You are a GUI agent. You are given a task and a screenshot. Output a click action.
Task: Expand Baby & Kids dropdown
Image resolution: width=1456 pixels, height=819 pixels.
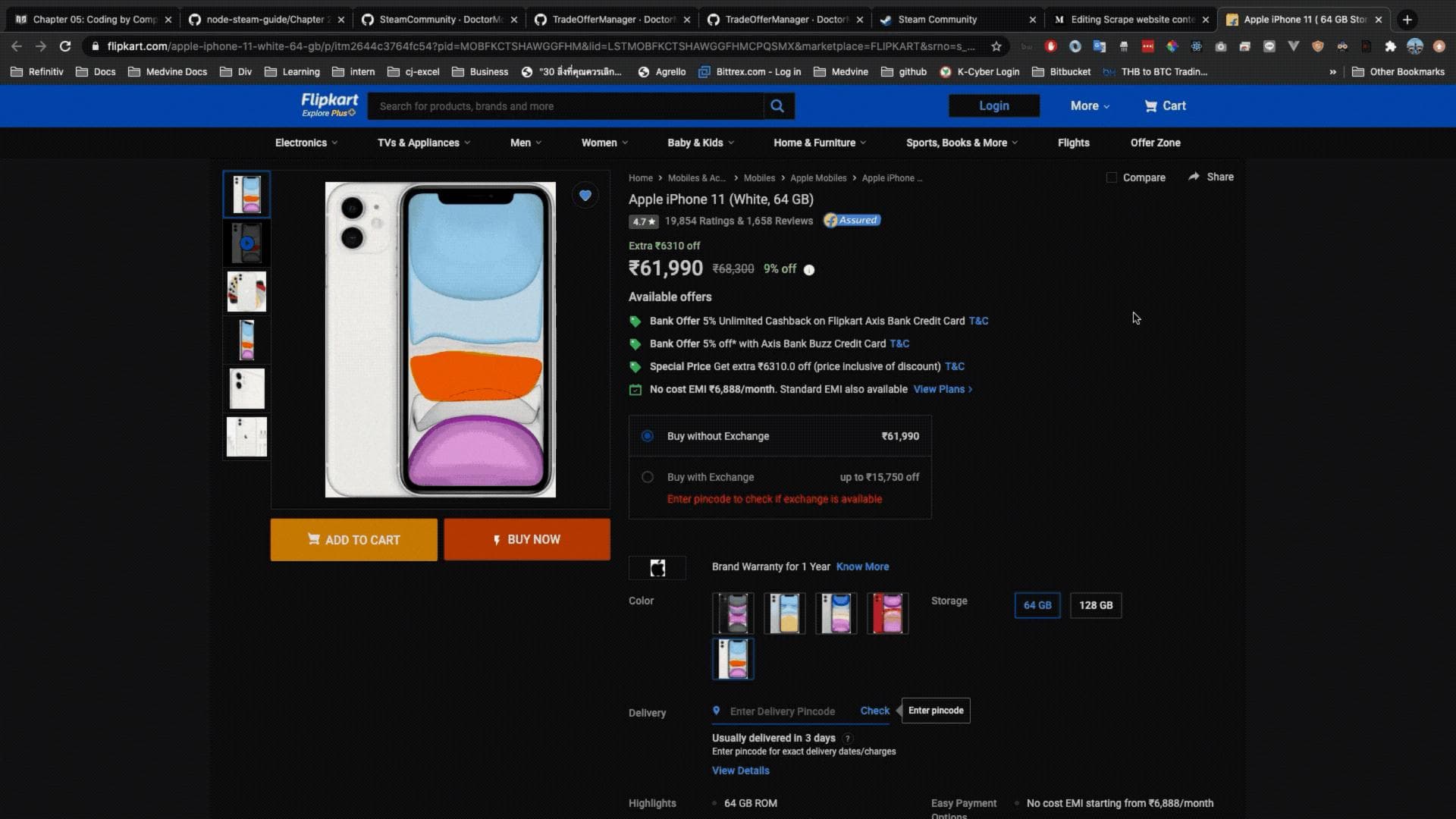pyautogui.click(x=701, y=143)
